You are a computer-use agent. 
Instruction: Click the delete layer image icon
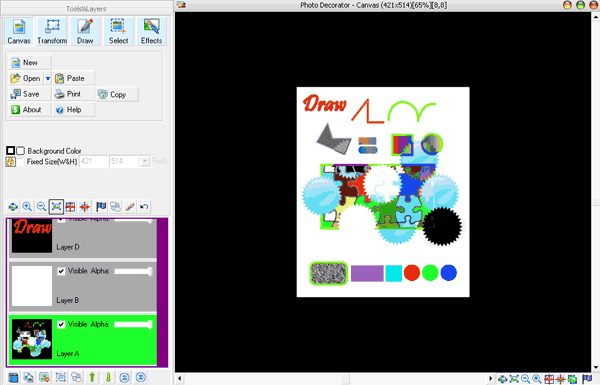pos(44,378)
